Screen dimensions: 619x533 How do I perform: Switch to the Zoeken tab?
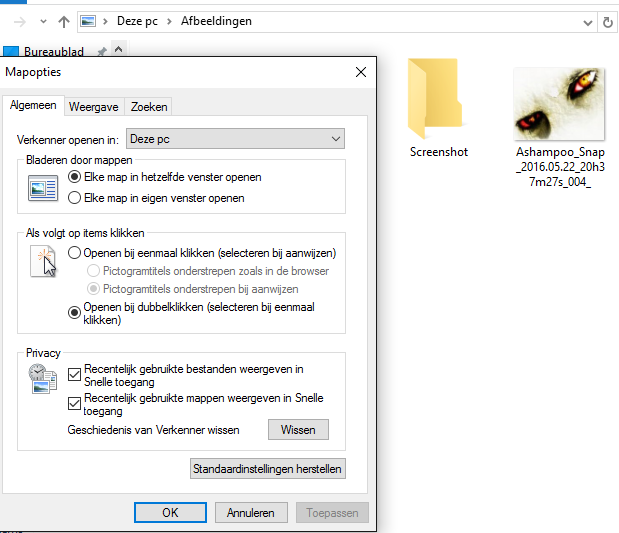pyautogui.click(x=149, y=107)
